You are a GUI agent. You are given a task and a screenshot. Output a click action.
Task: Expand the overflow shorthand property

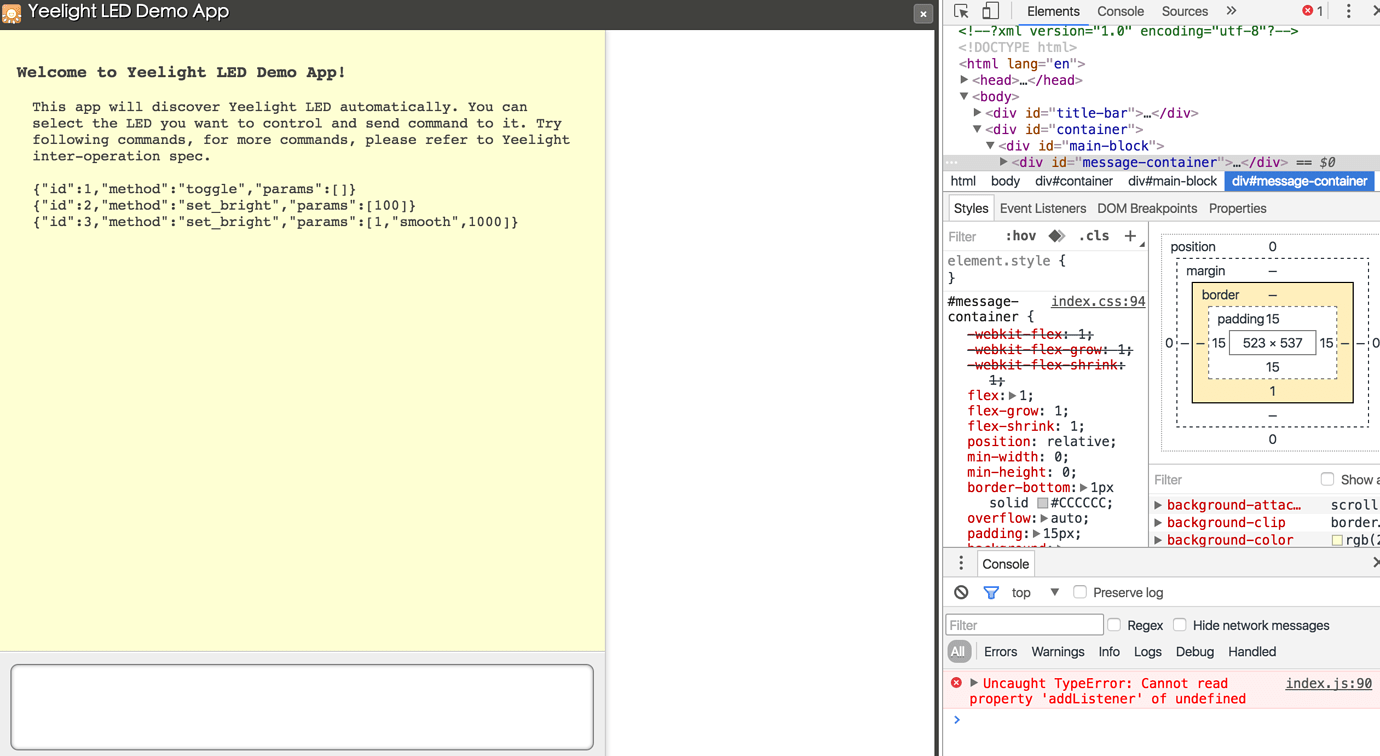click(x=1044, y=519)
